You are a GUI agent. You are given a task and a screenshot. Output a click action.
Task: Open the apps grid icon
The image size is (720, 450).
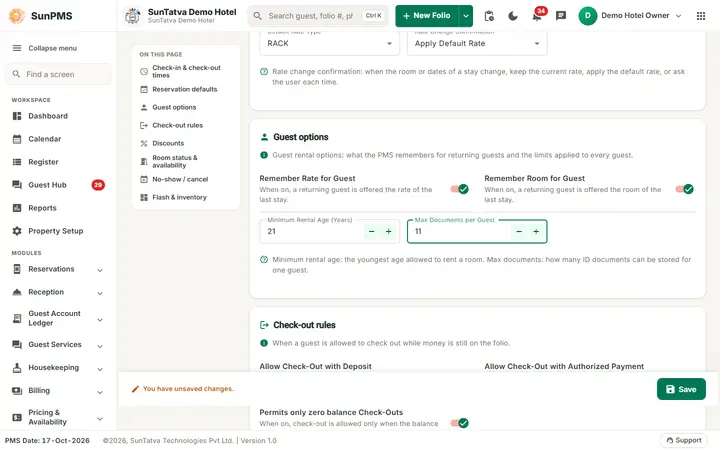(701, 16)
